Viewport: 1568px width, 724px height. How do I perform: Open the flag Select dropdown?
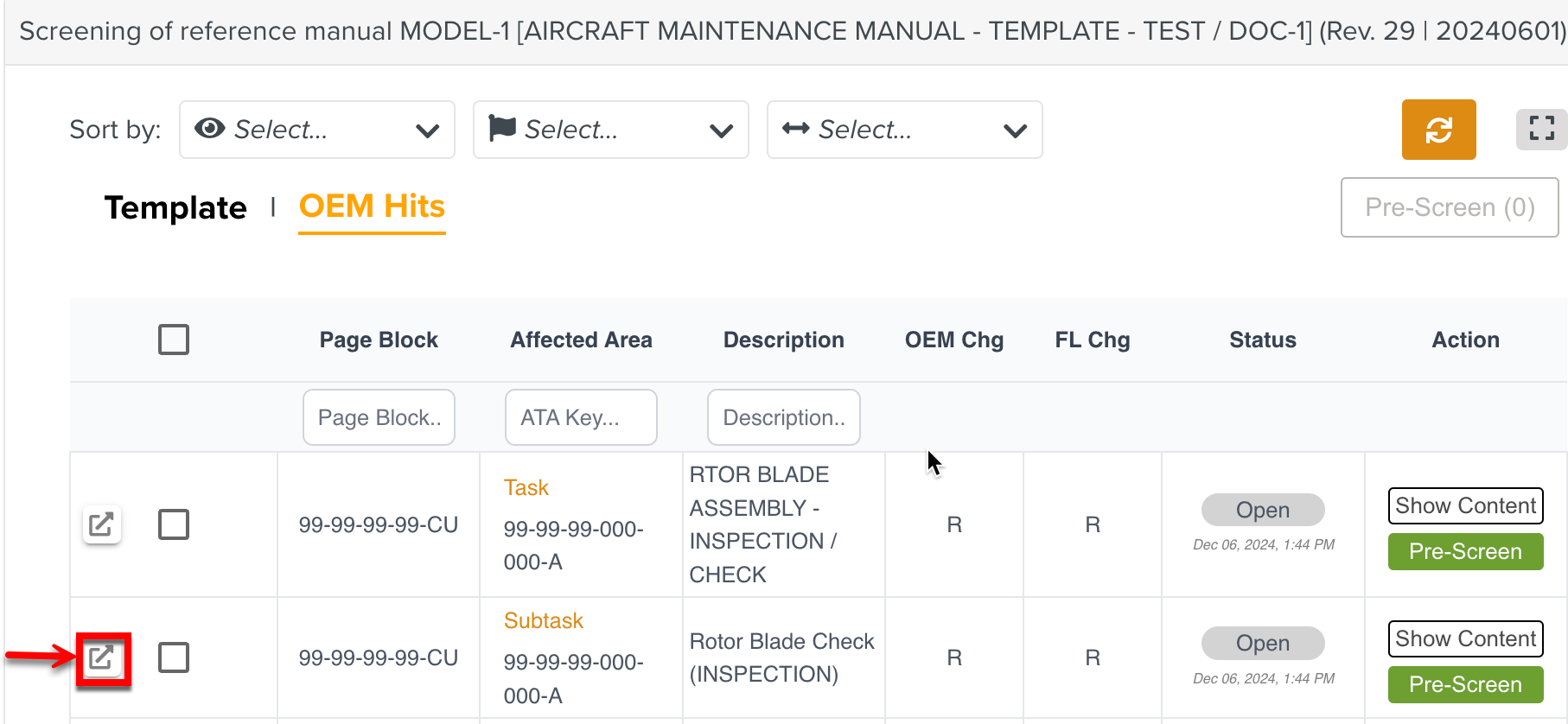(x=610, y=130)
